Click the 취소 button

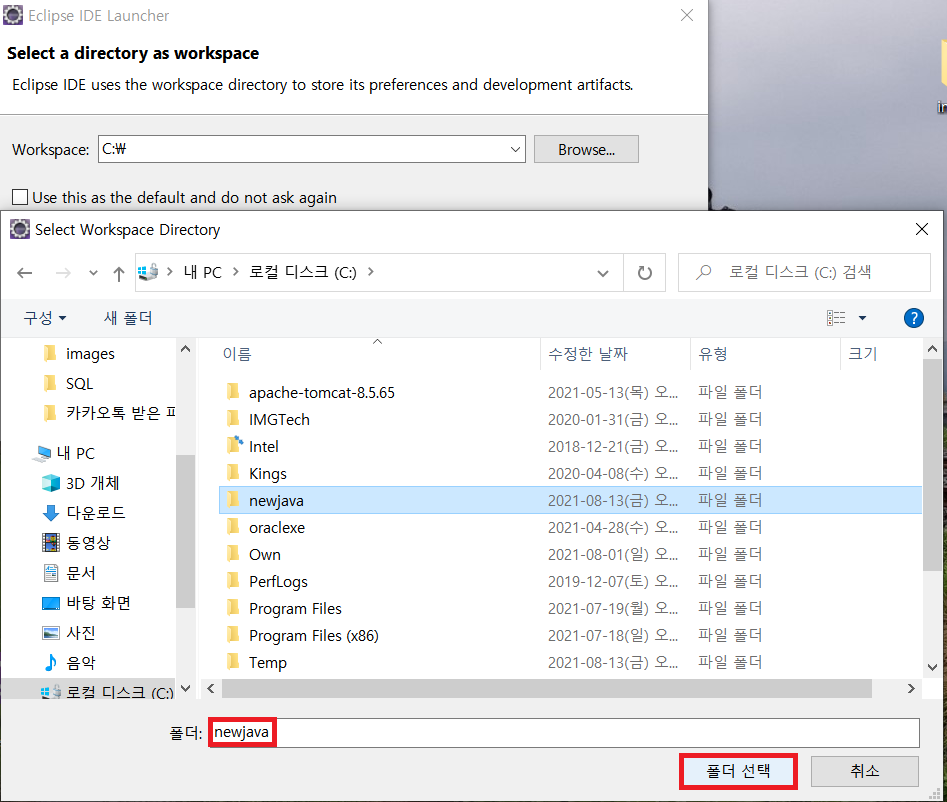(x=864, y=771)
